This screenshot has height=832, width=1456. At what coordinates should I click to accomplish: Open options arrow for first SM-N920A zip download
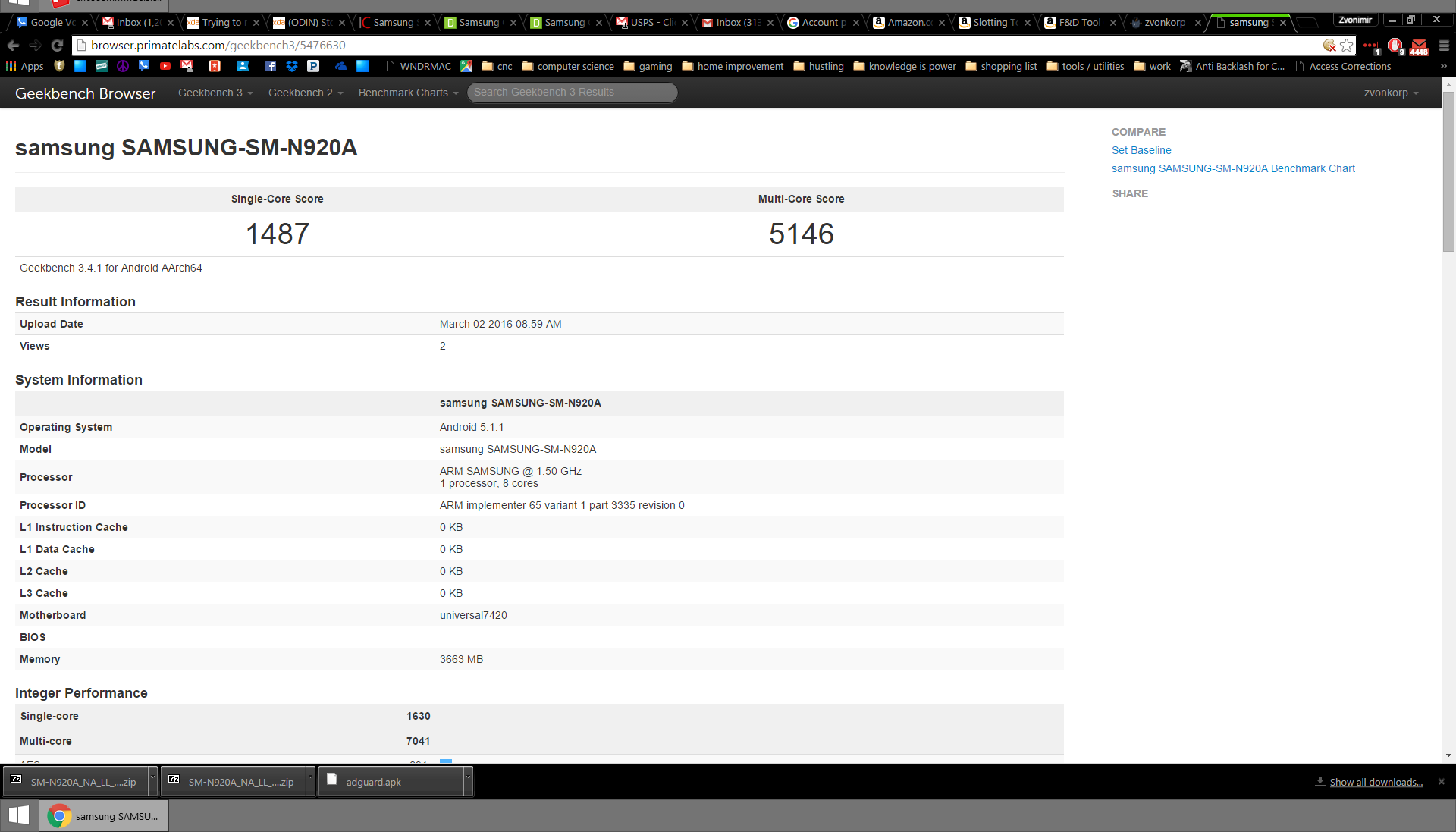pos(152,781)
